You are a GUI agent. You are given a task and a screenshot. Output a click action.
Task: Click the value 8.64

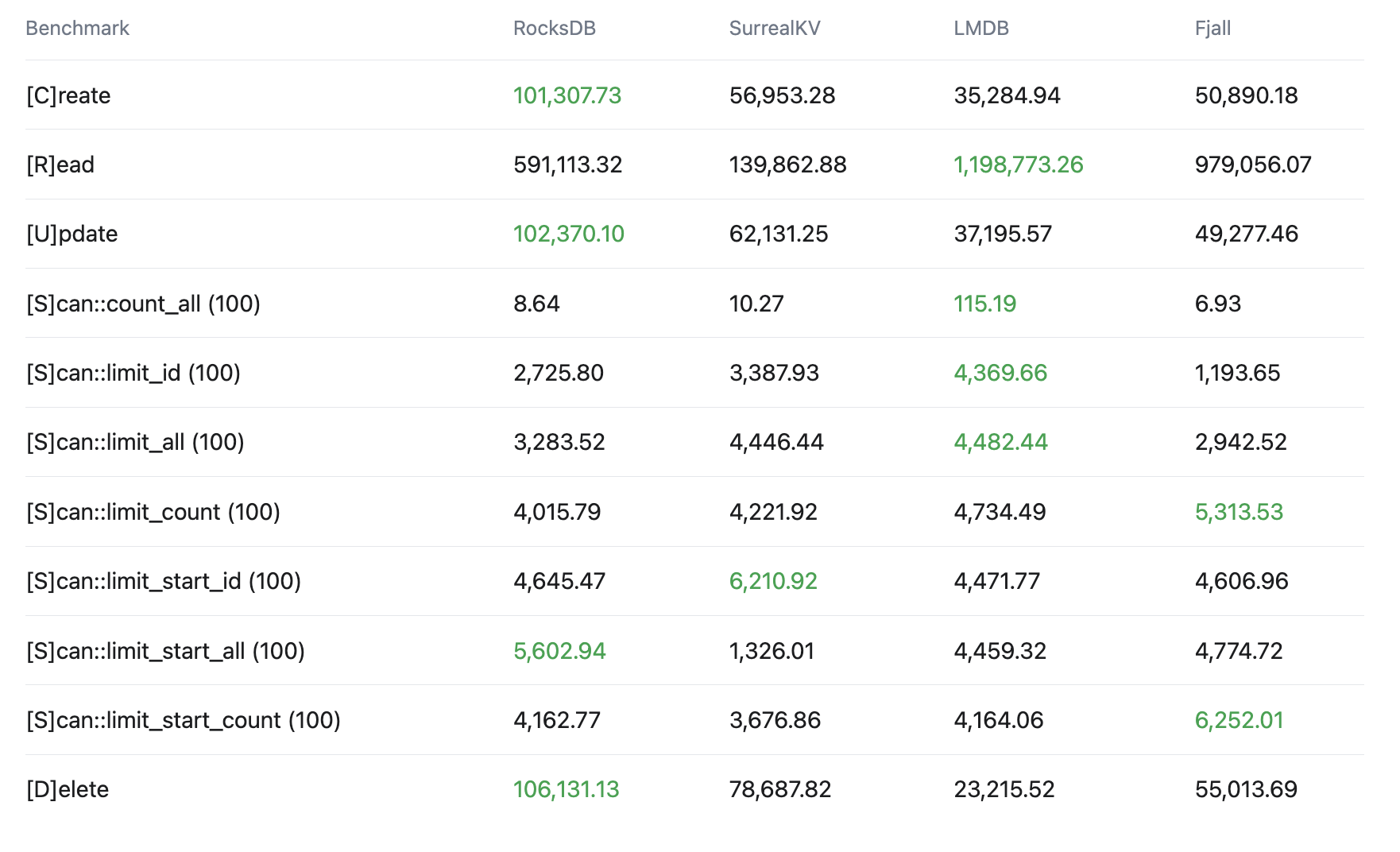(x=536, y=304)
